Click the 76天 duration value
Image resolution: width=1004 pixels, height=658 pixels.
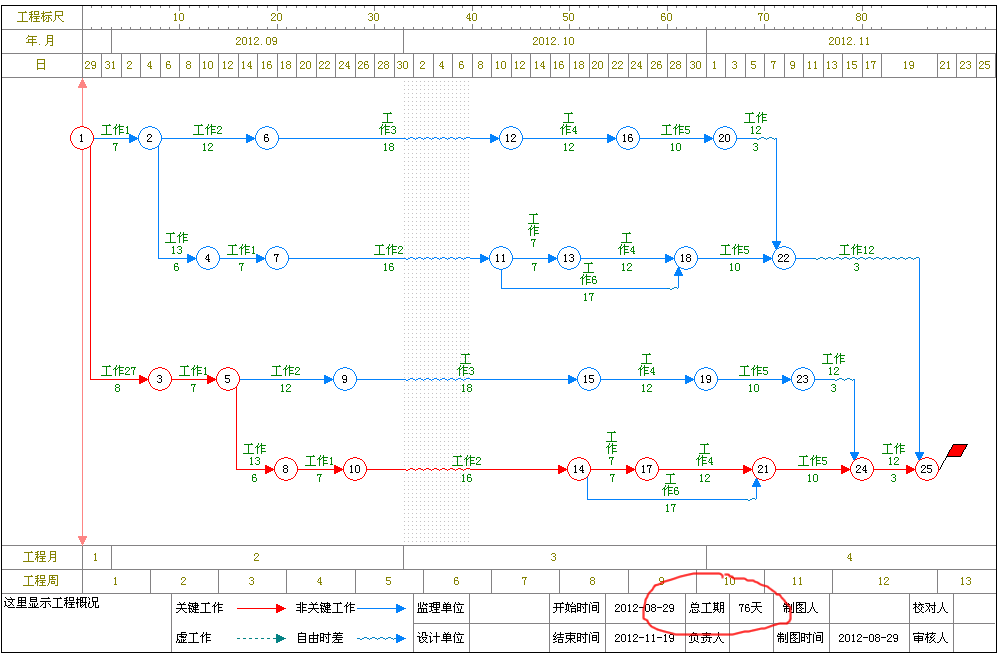coord(750,608)
